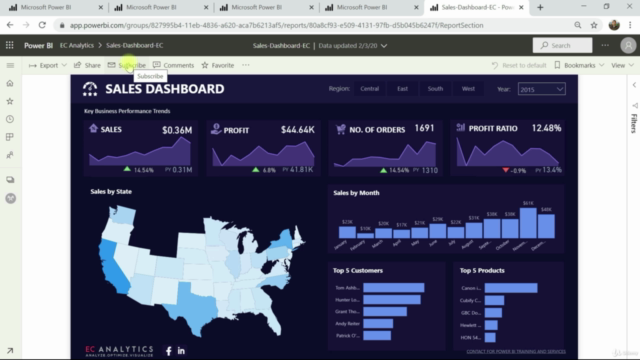This screenshot has width=640, height=360.
Task: Open the user account avatar in Power BI header
Action: click(x=628, y=45)
